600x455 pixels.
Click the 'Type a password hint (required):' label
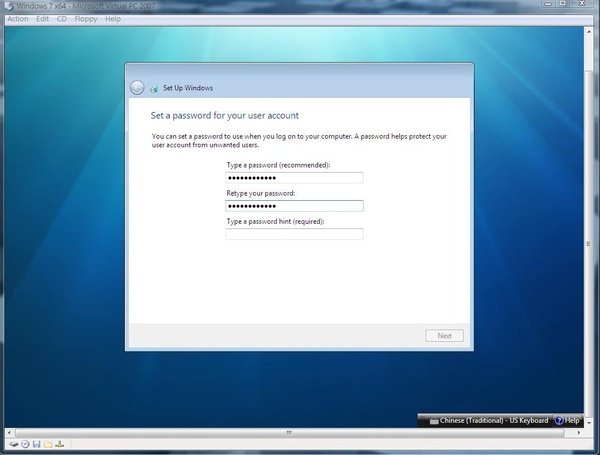pyautogui.click(x=275, y=221)
